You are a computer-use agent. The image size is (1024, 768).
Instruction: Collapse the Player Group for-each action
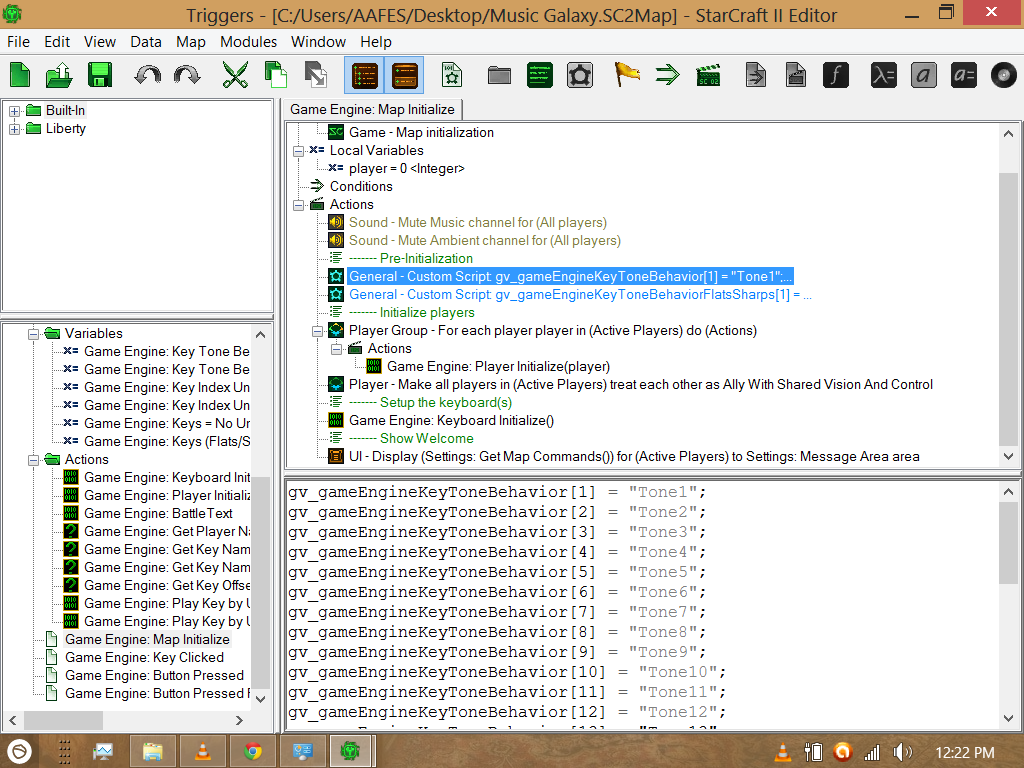(317, 331)
